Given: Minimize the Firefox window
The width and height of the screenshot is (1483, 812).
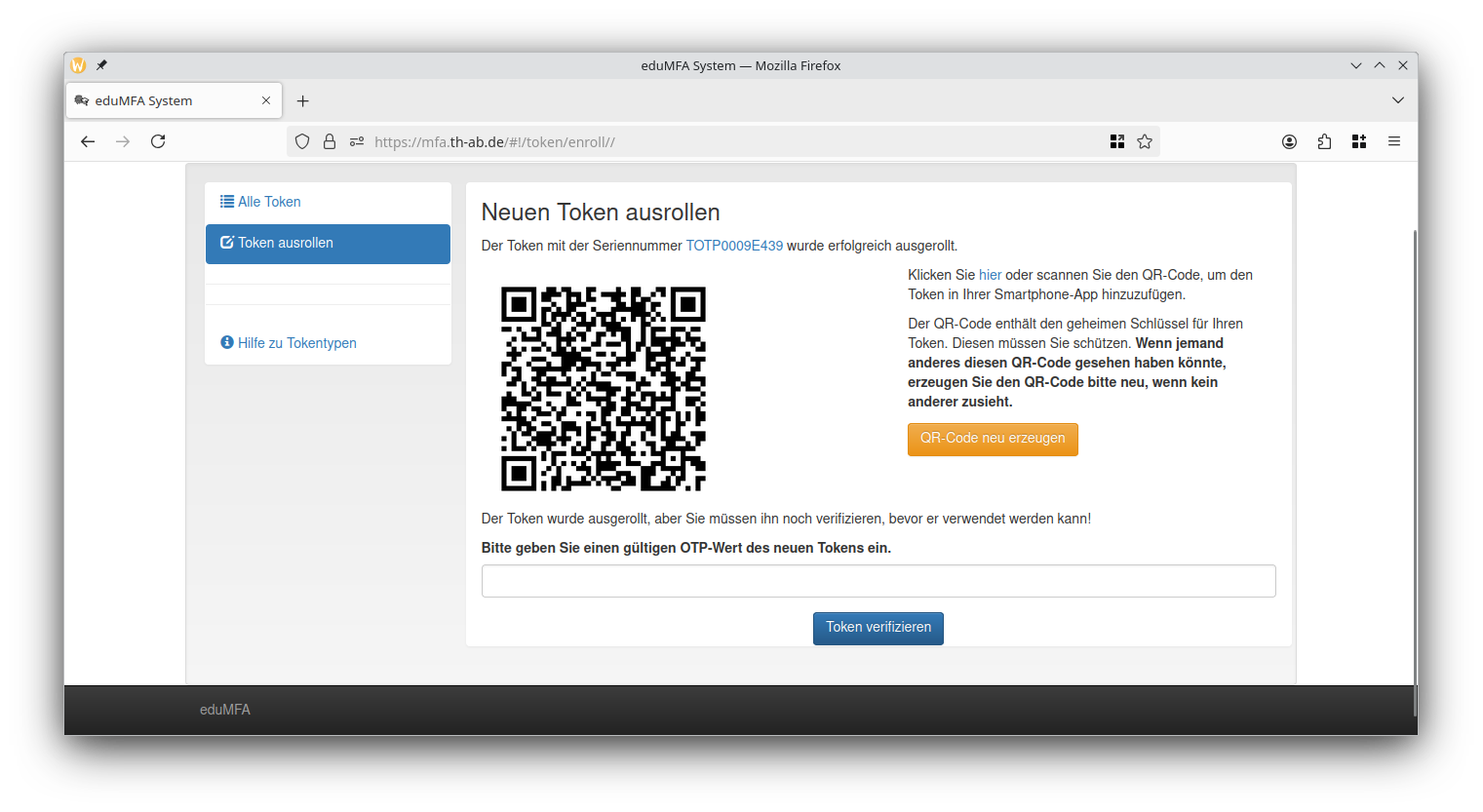Looking at the screenshot, I should point(1355,65).
